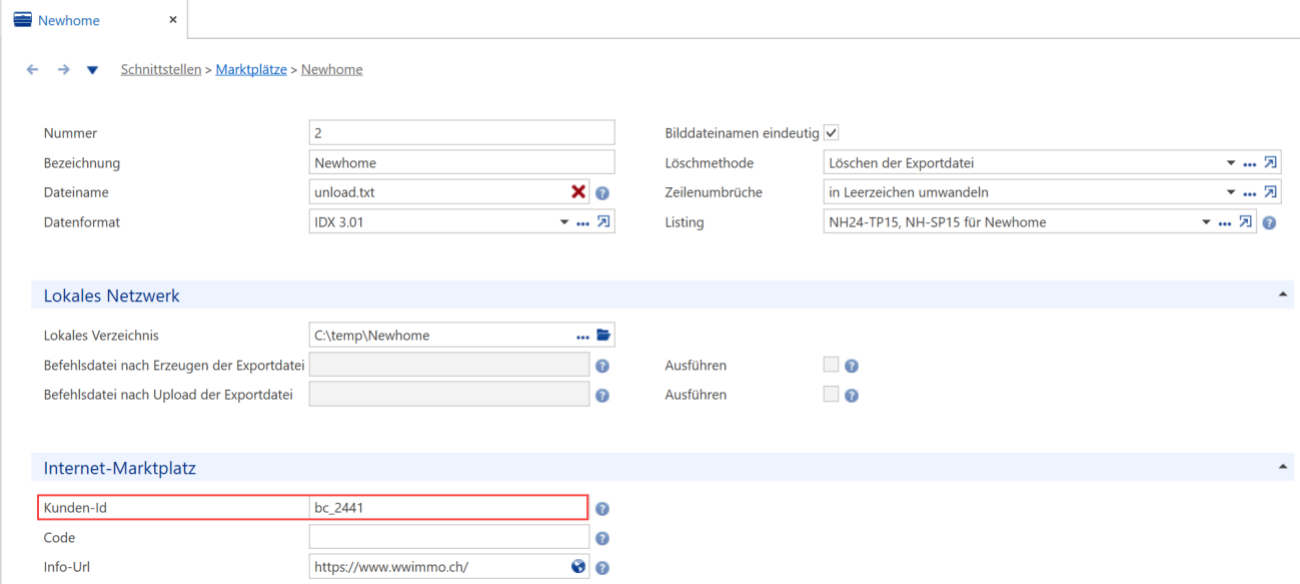Toggle Ausführen checkbox for Upload der Exportdatei
Image resolution: width=1300 pixels, height=584 pixels.
click(831, 394)
